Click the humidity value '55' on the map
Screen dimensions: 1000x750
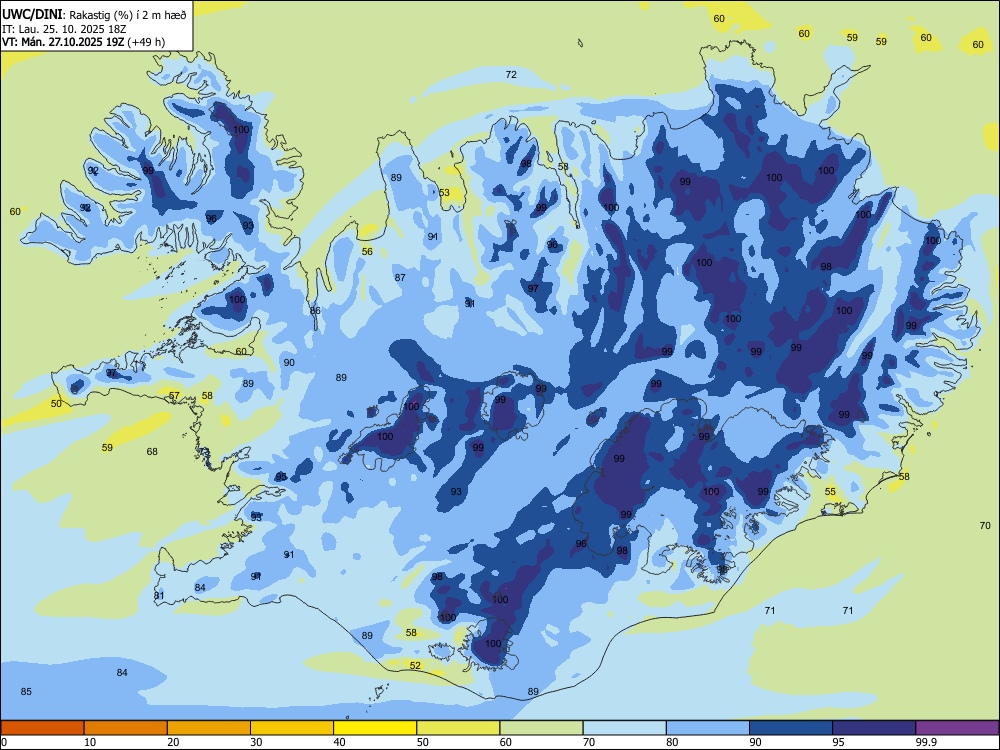click(830, 492)
